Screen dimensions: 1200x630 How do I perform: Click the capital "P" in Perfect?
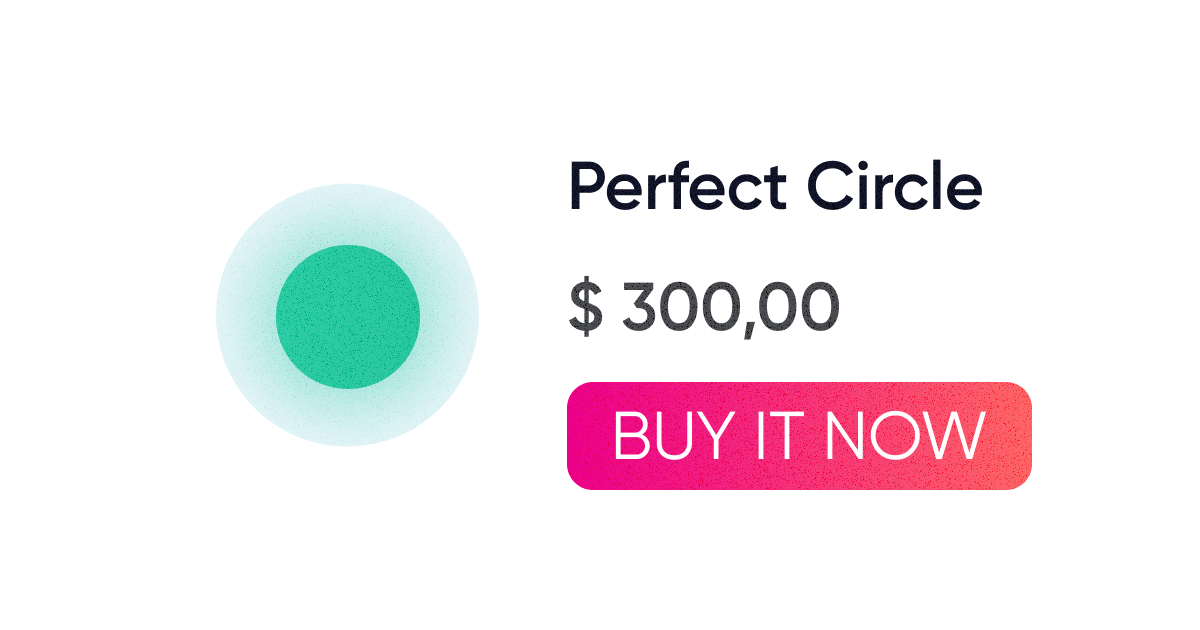point(585,187)
